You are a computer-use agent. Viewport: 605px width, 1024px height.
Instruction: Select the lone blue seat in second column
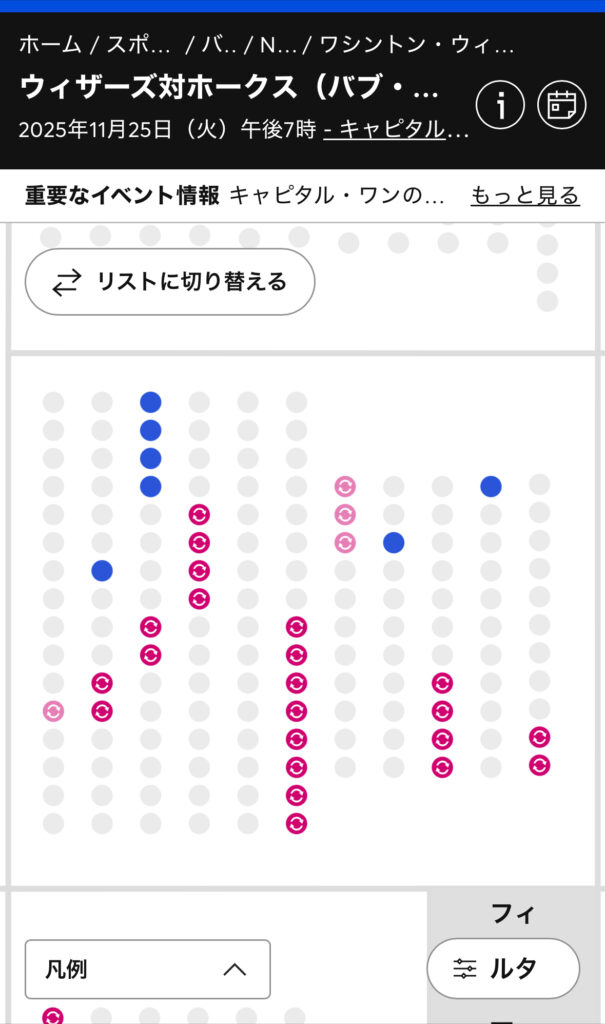tap(102, 570)
